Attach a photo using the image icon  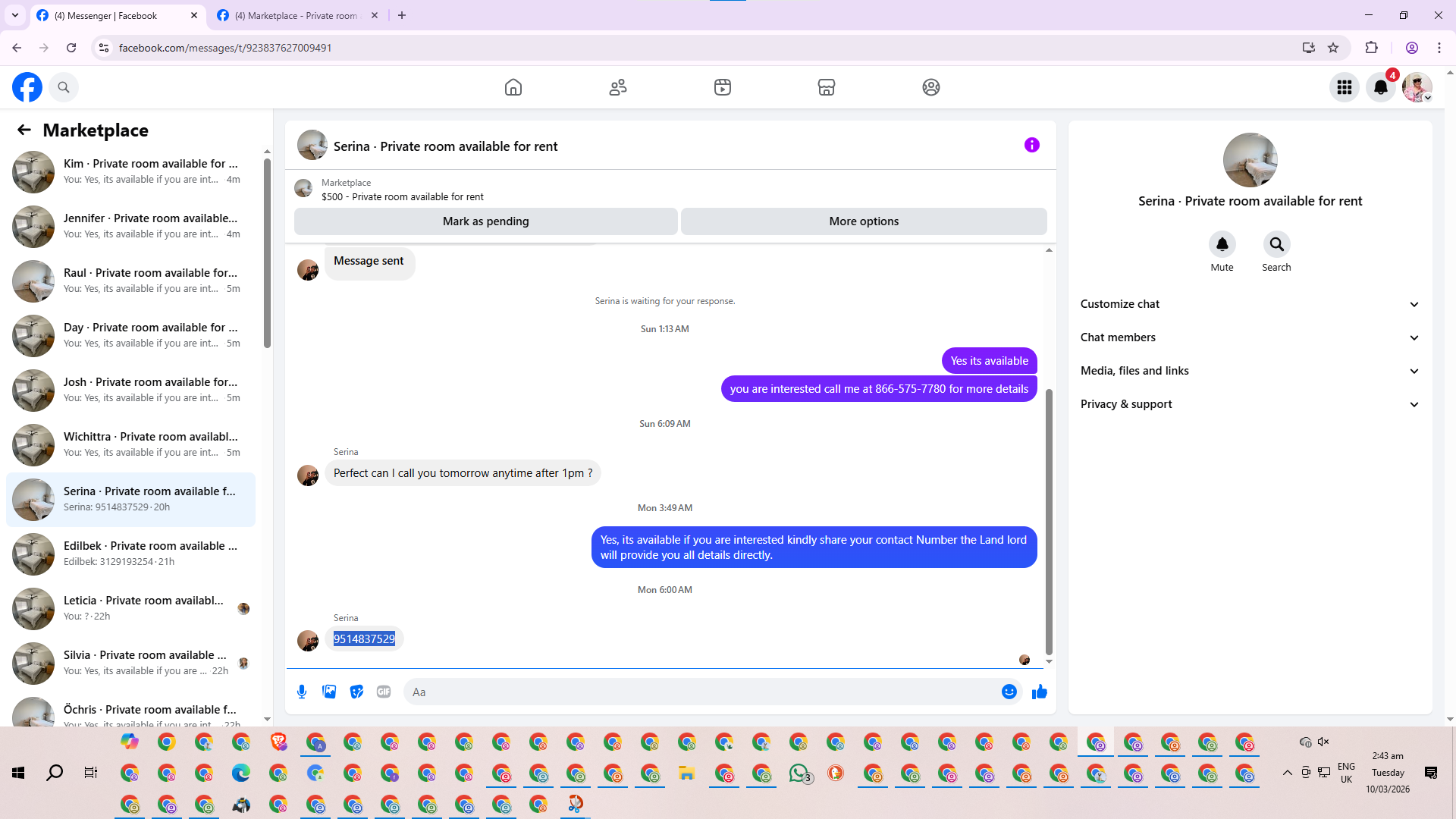pyautogui.click(x=329, y=692)
